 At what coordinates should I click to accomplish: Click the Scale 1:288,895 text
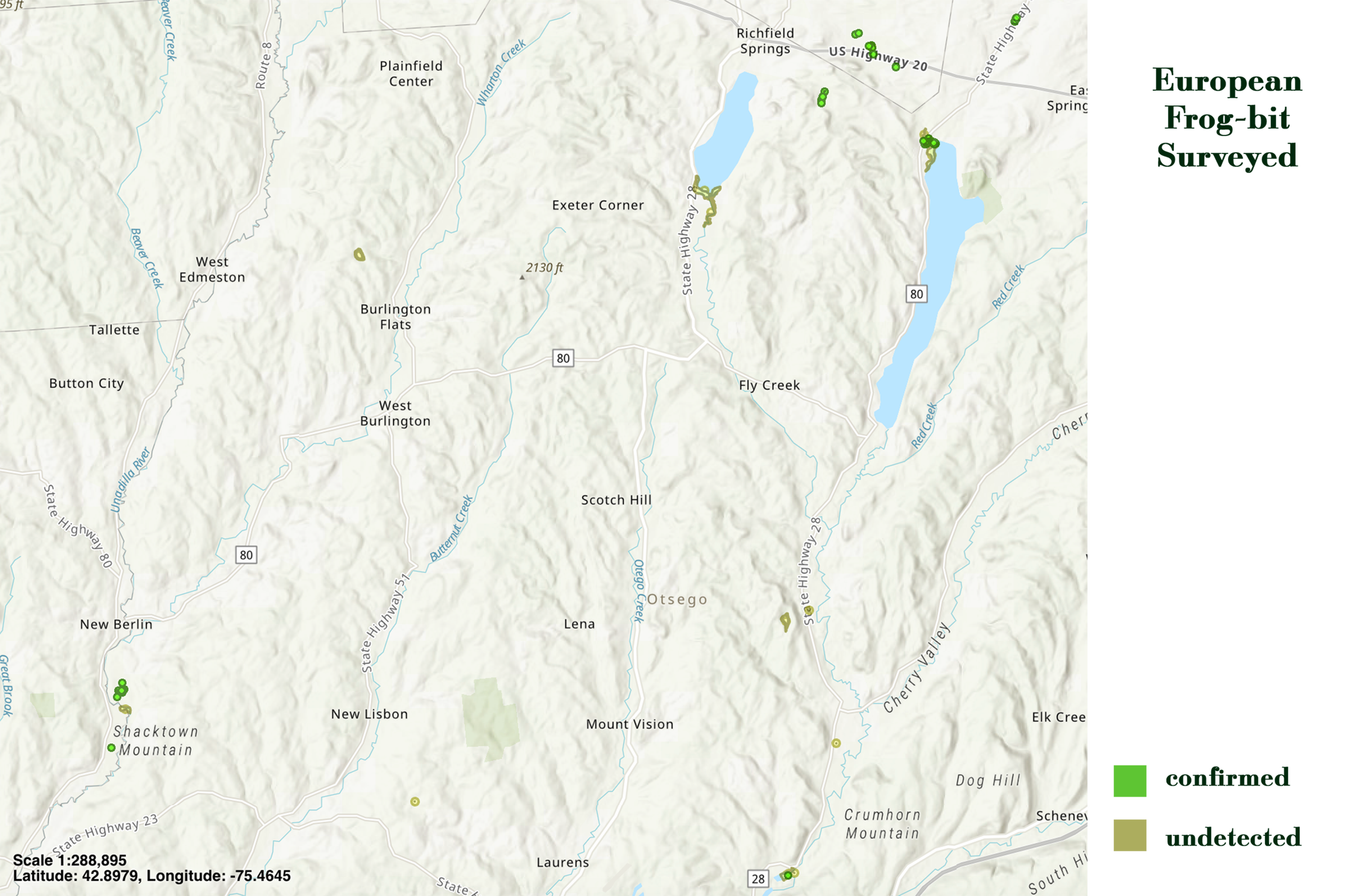(x=69, y=860)
